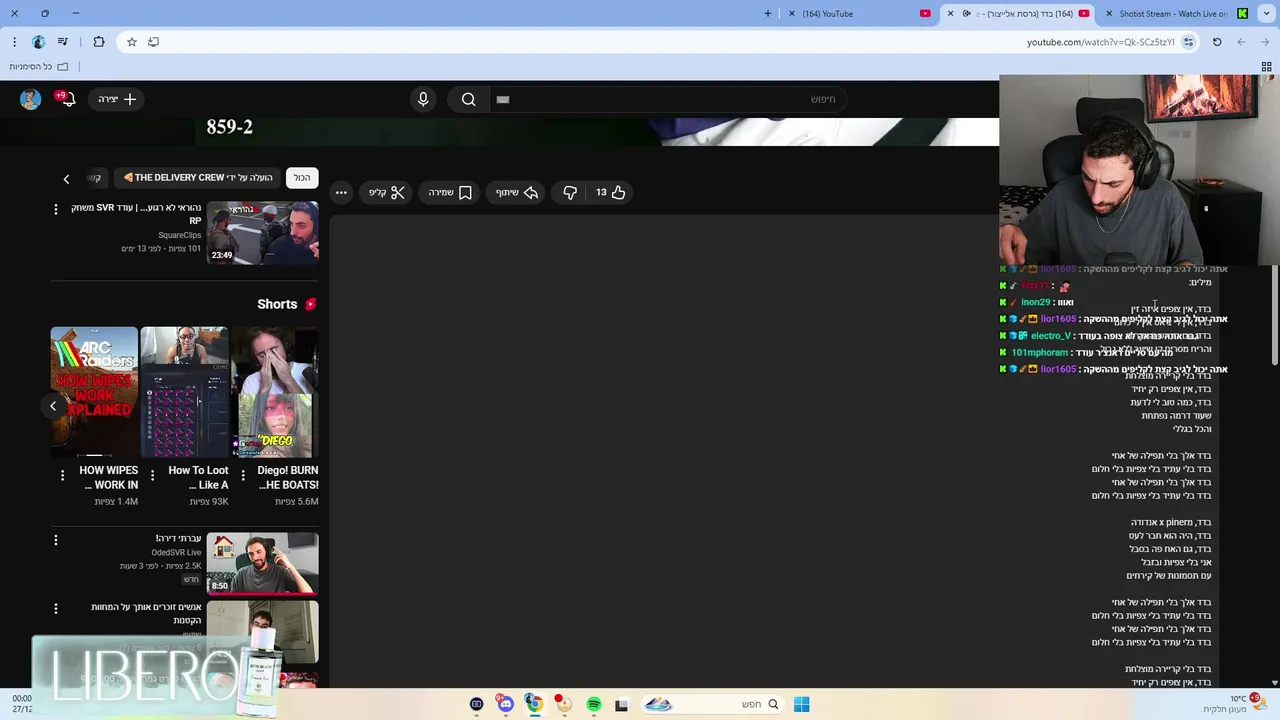The image size is (1280, 720).
Task: Create a clip with the scissors קליפ button
Action: (386, 192)
